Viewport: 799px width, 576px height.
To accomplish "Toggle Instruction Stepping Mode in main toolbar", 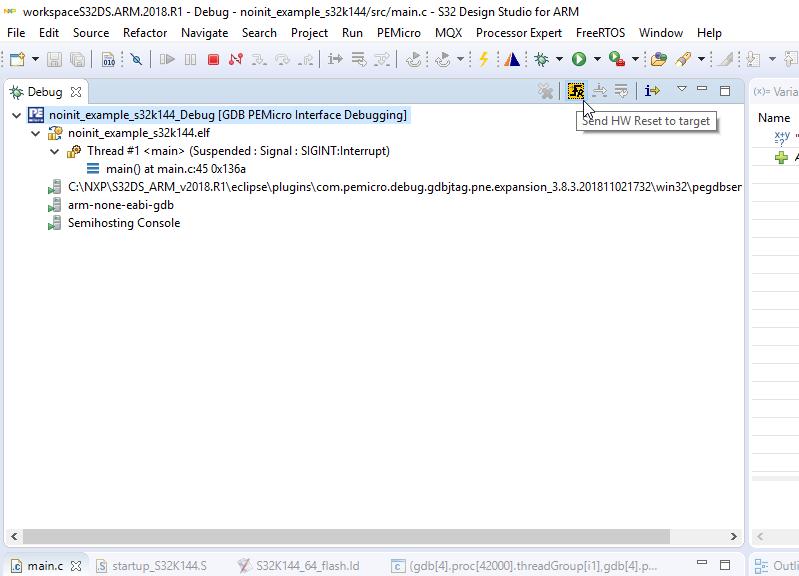I will click(335, 60).
